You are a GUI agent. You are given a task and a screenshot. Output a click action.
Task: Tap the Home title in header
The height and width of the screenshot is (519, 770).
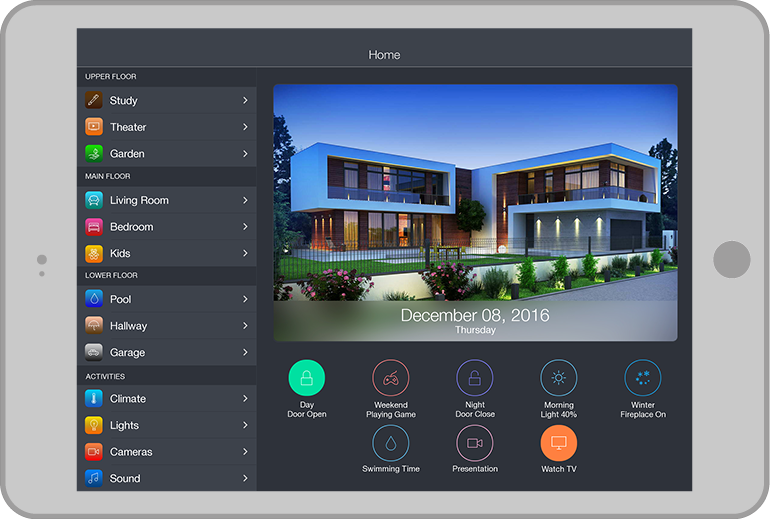point(384,55)
